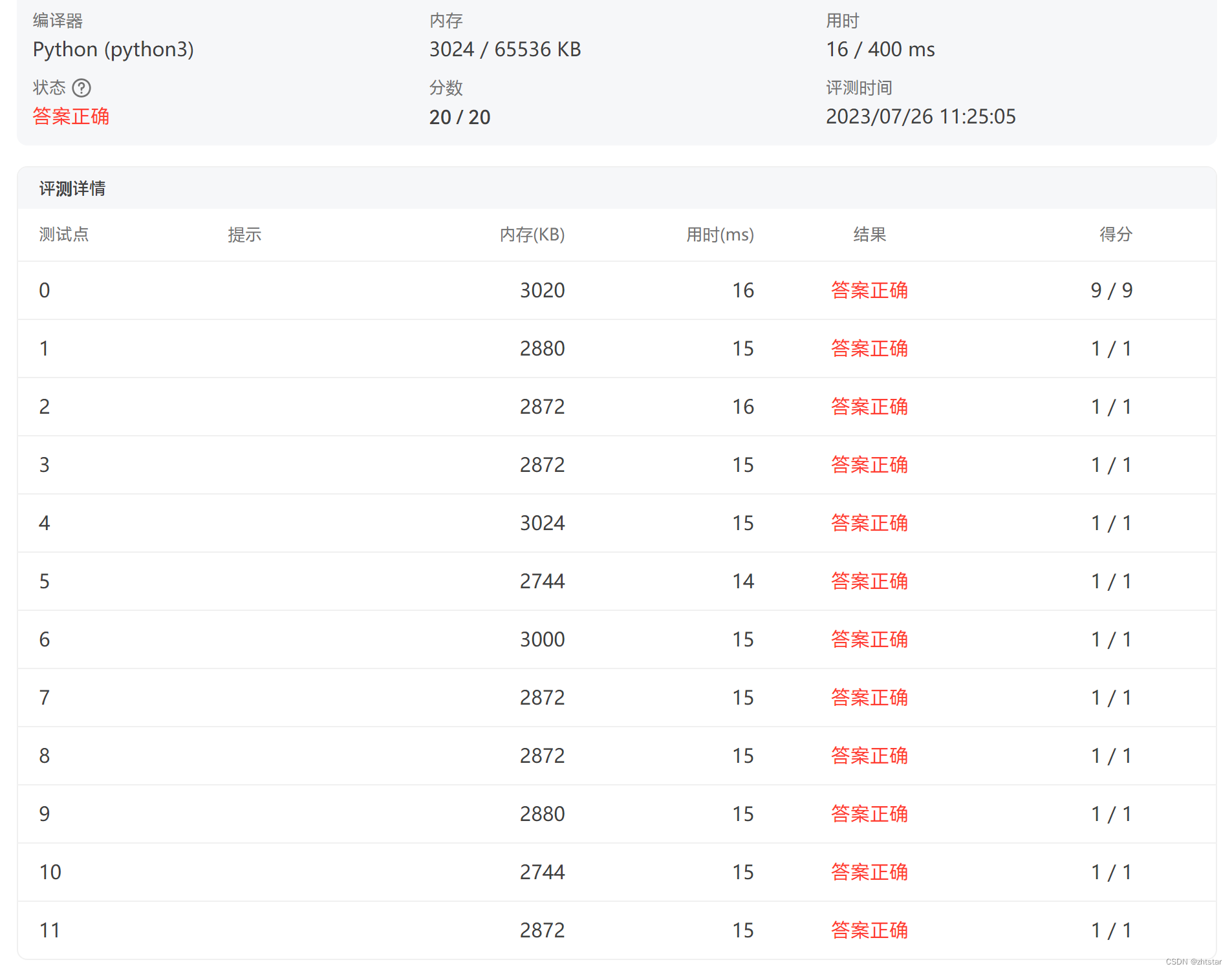Click the 测试点 column header

point(64,234)
